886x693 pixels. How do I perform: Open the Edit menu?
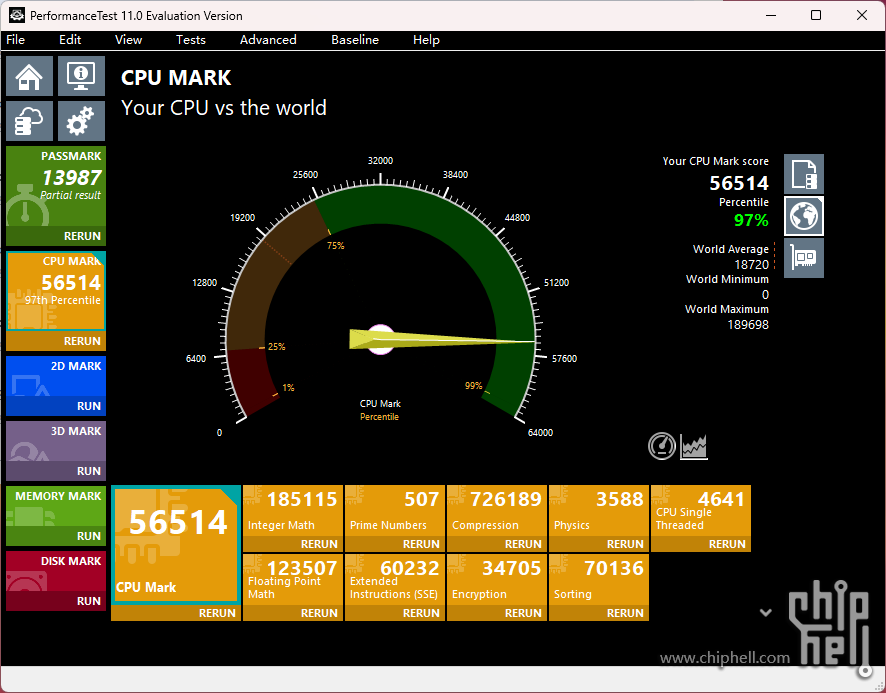[x=70, y=40]
